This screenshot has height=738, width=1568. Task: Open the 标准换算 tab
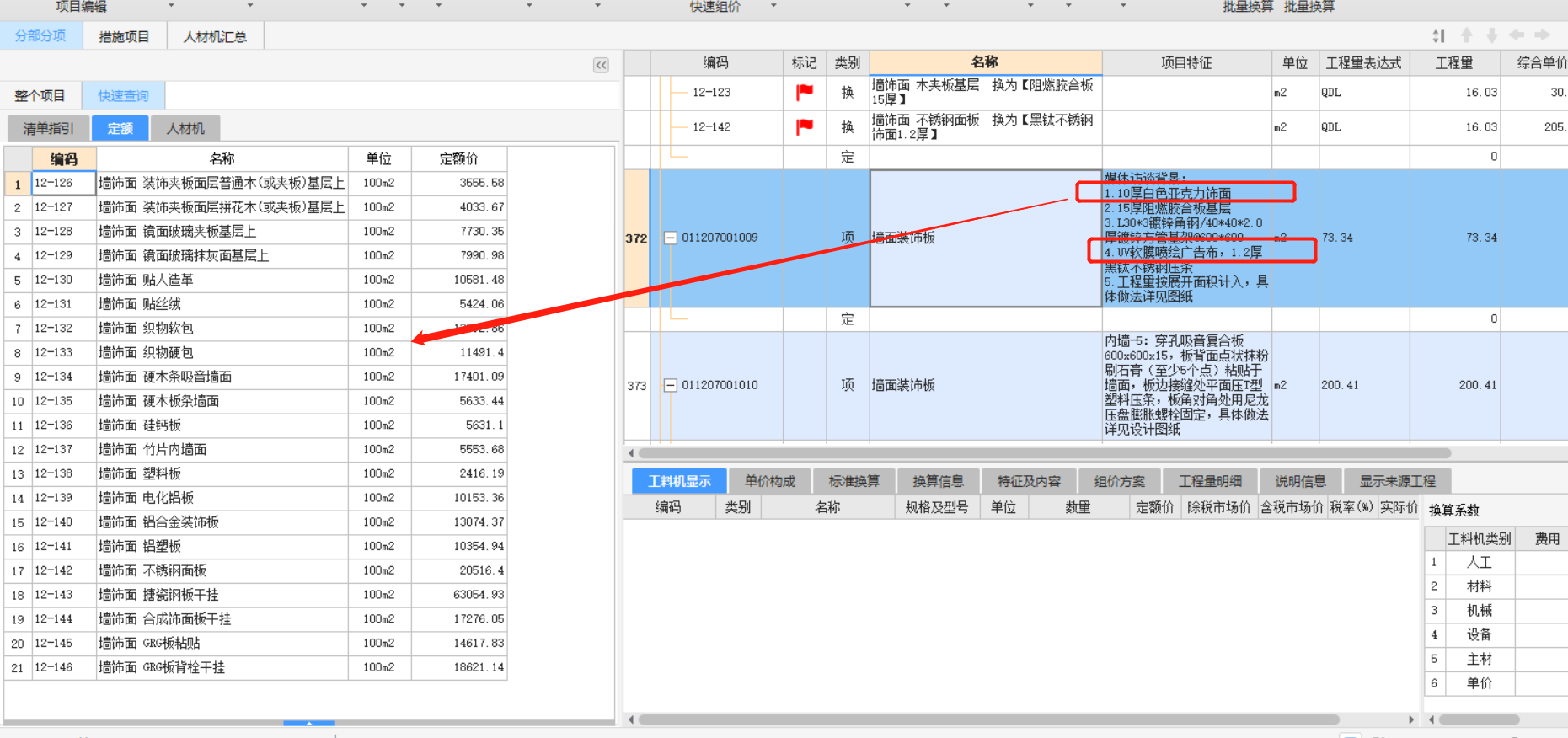(854, 481)
